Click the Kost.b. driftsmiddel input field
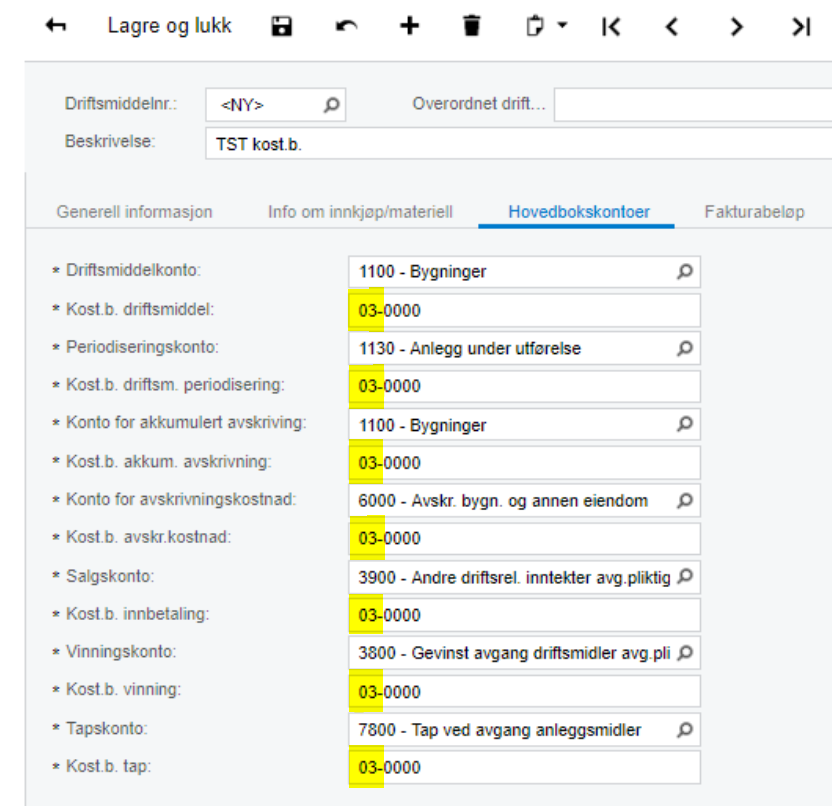Image resolution: width=832 pixels, height=806 pixels. click(524, 310)
